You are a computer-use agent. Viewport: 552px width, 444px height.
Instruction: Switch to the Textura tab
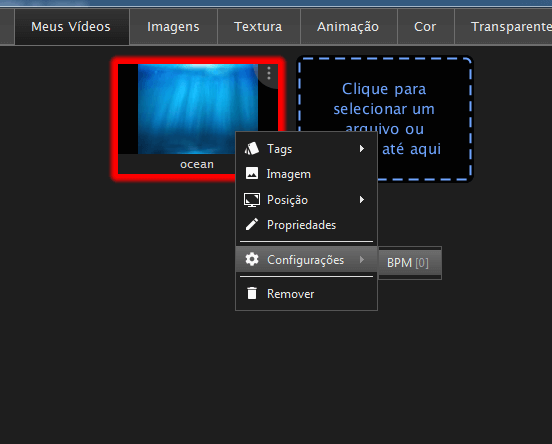click(258, 27)
